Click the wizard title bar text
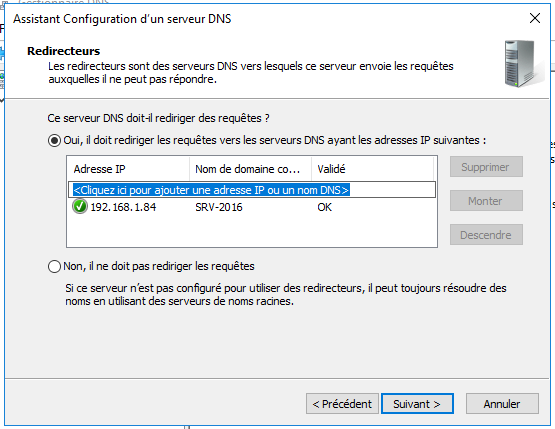Image resolution: width=555 pixels, height=429 pixels. [x=122, y=19]
